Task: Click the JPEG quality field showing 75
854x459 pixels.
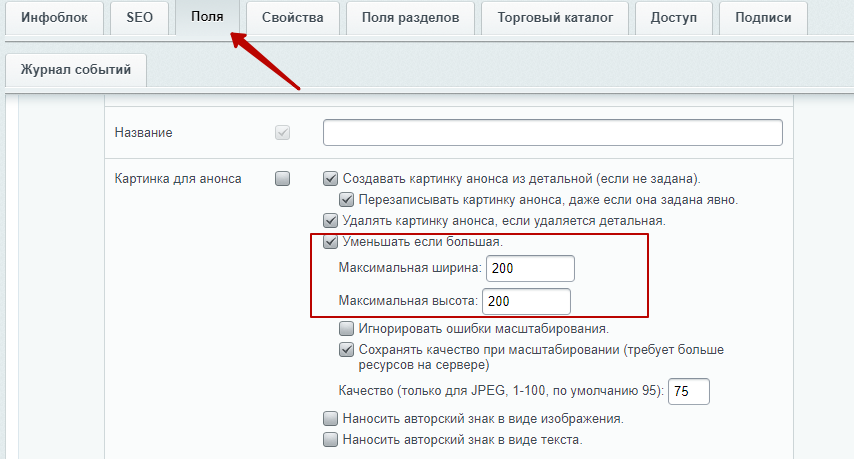Action: click(x=688, y=391)
